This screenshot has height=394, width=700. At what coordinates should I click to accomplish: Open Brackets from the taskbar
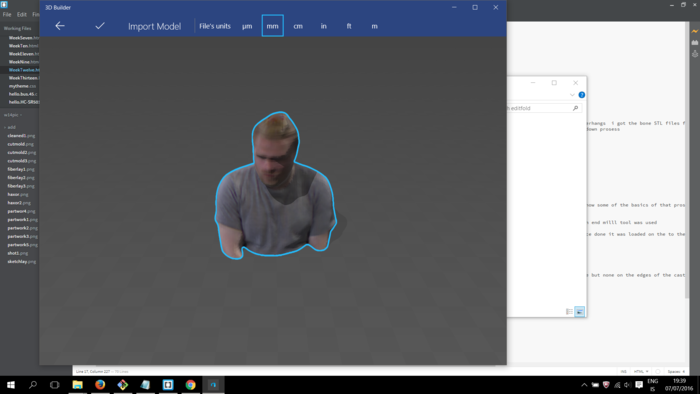pyautogui.click(x=168, y=385)
